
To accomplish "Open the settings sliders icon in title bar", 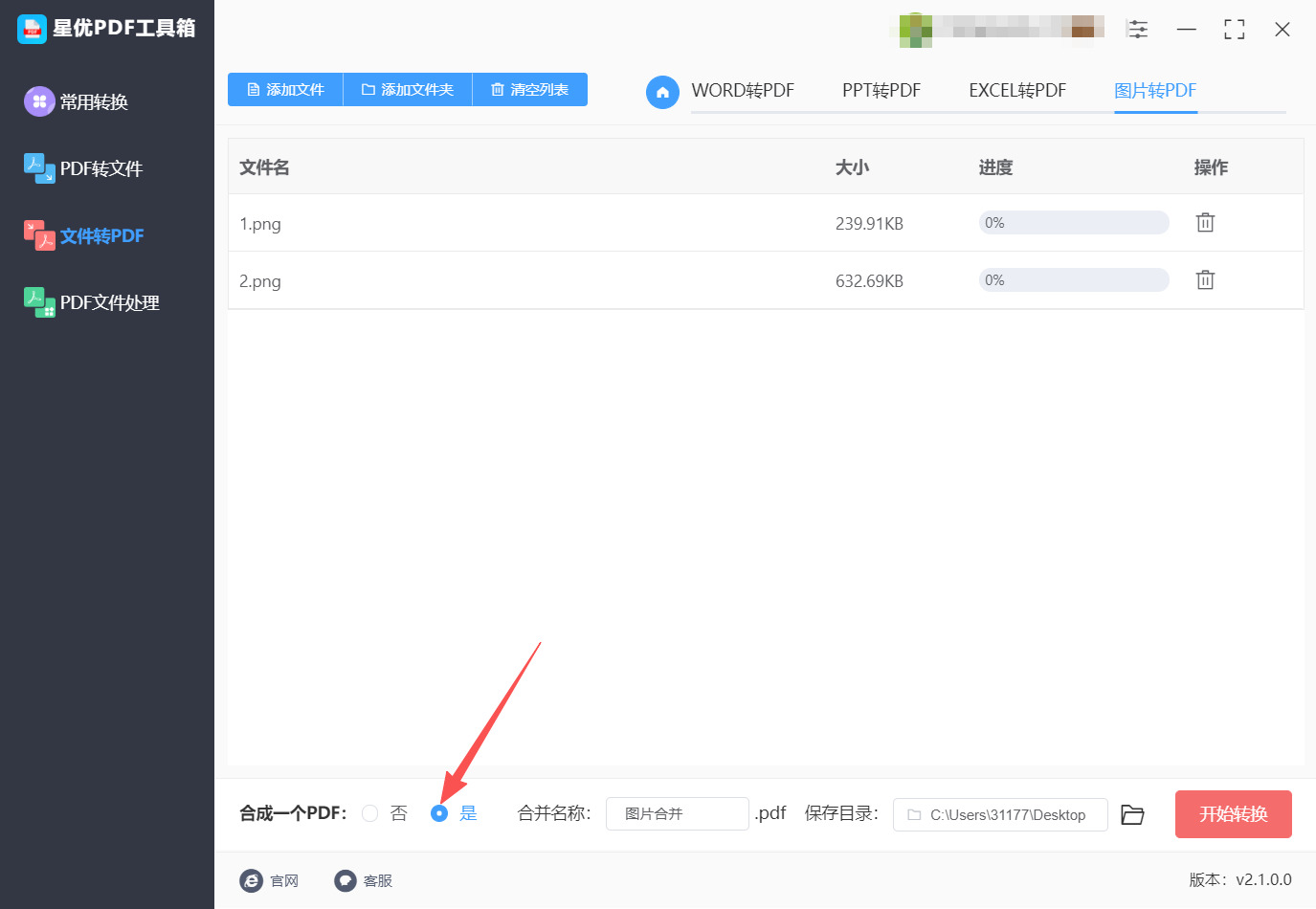I will pos(1138,30).
